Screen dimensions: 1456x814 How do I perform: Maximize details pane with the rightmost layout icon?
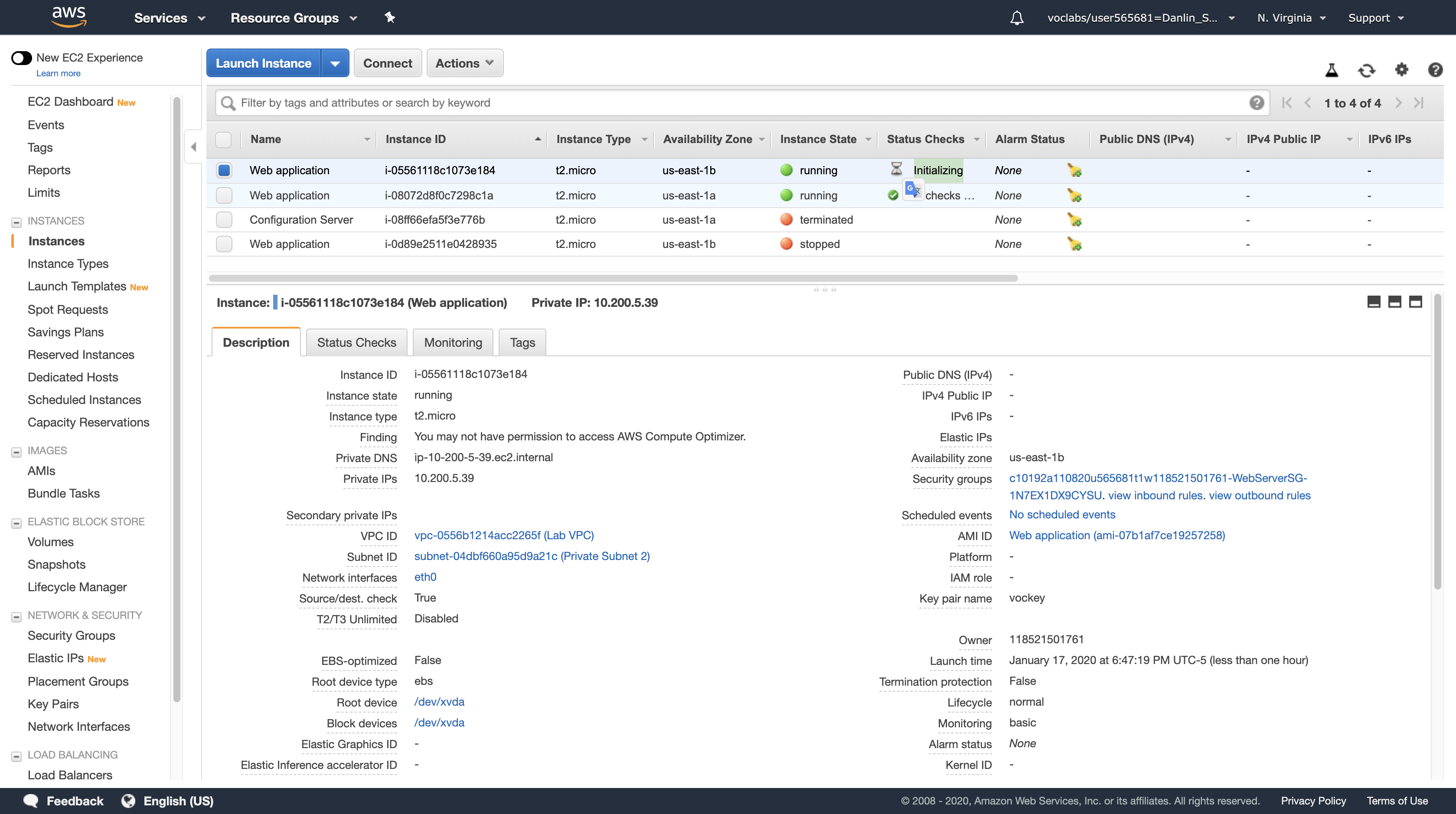click(1415, 302)
